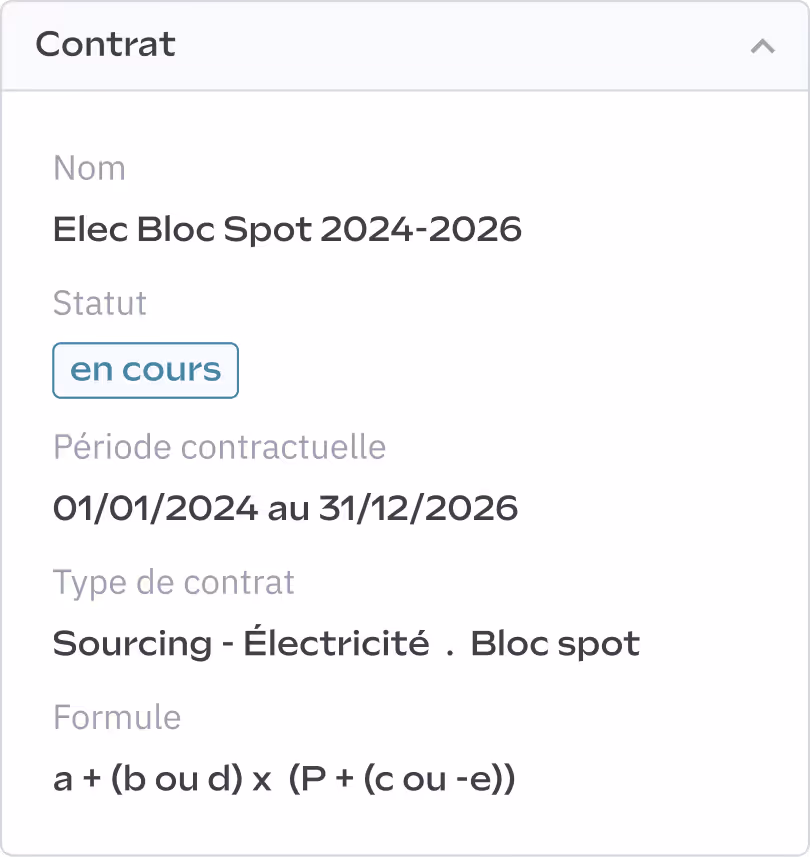Click the Période contractuelle label
Image resolution: width=810 pixels, height=857 pixels.
click(219, 447)
